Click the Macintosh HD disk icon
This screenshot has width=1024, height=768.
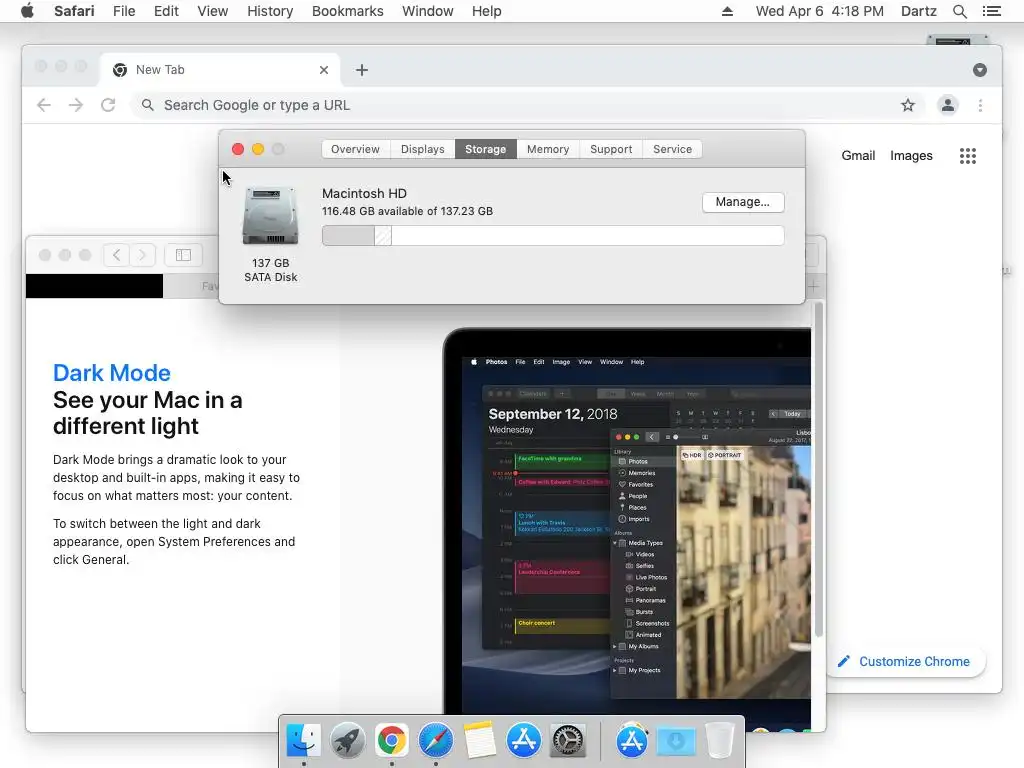click(x=270, y=216)
